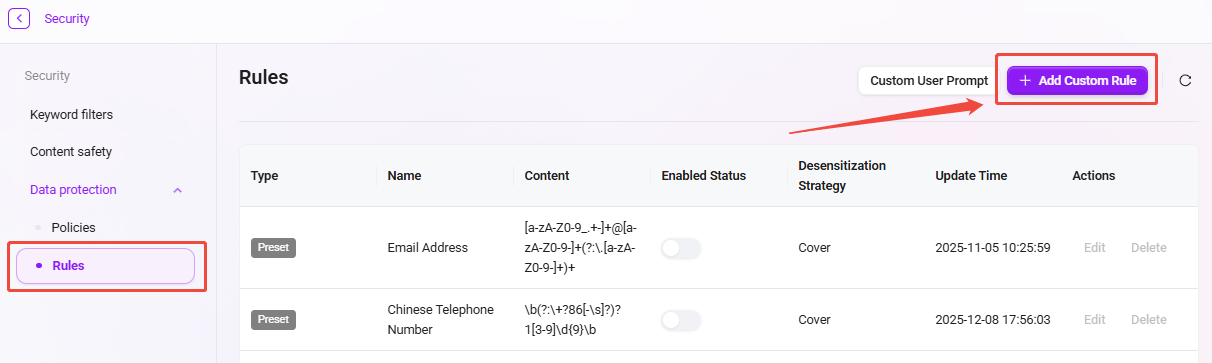Image resolution: width=1212 pixels, height=363 pixels.
Task: Click the bullet icon beside Policies
Action: 38,228
